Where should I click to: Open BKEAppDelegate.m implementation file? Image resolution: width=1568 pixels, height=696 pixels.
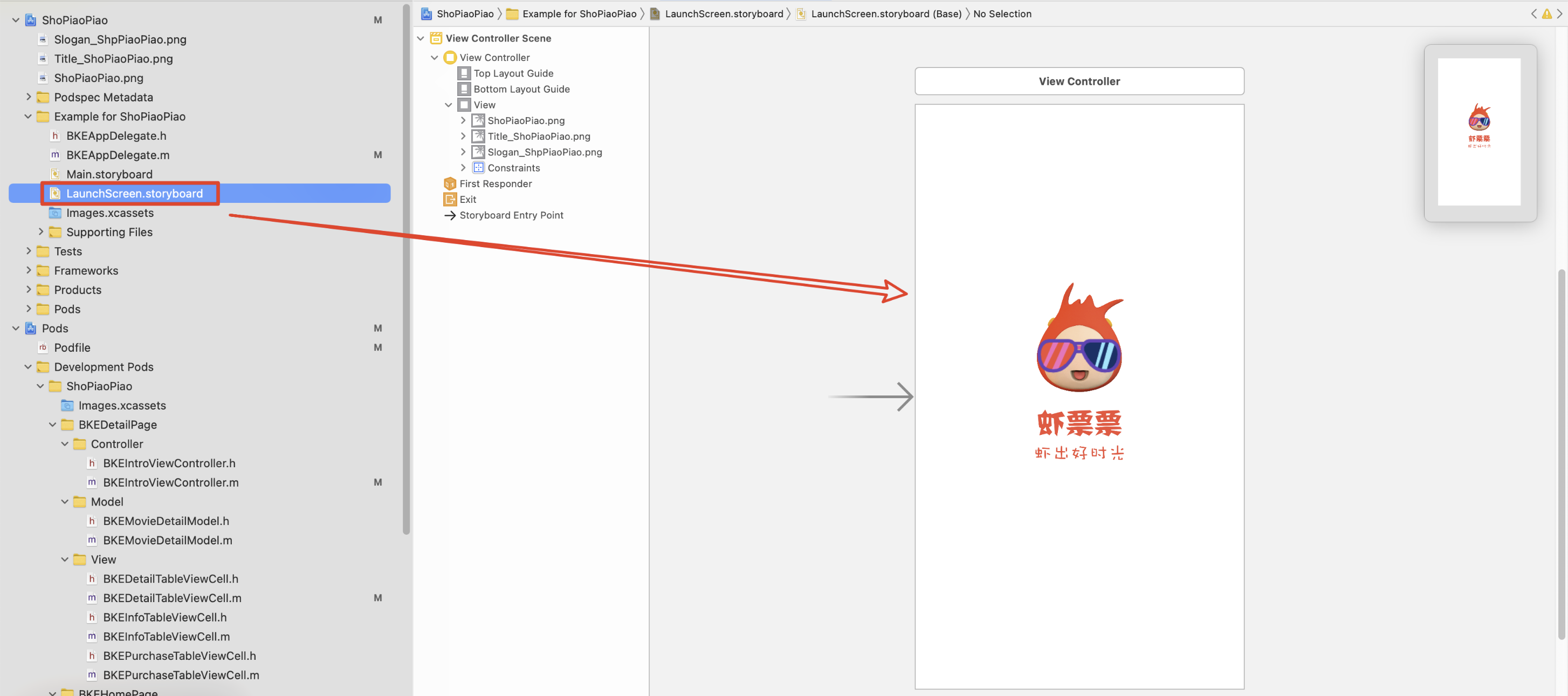(x=118, y=155)
